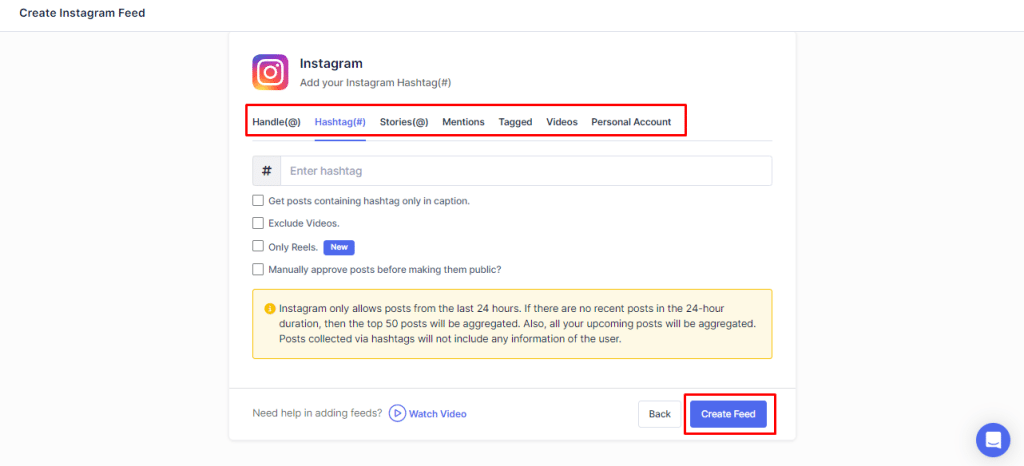Switch to the Handle(@) tab
The width and height of the screenshot is (1024, 466).
click(276, 122)
